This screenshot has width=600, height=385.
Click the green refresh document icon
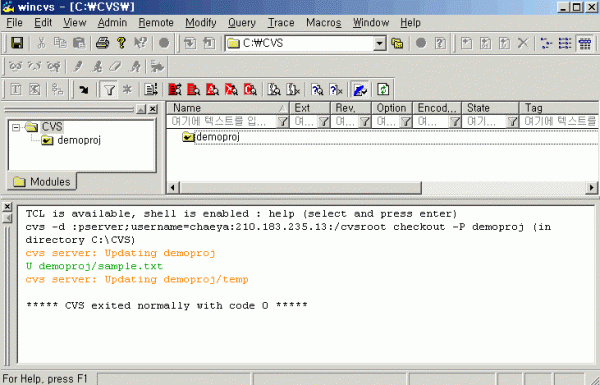pos(383,90)
